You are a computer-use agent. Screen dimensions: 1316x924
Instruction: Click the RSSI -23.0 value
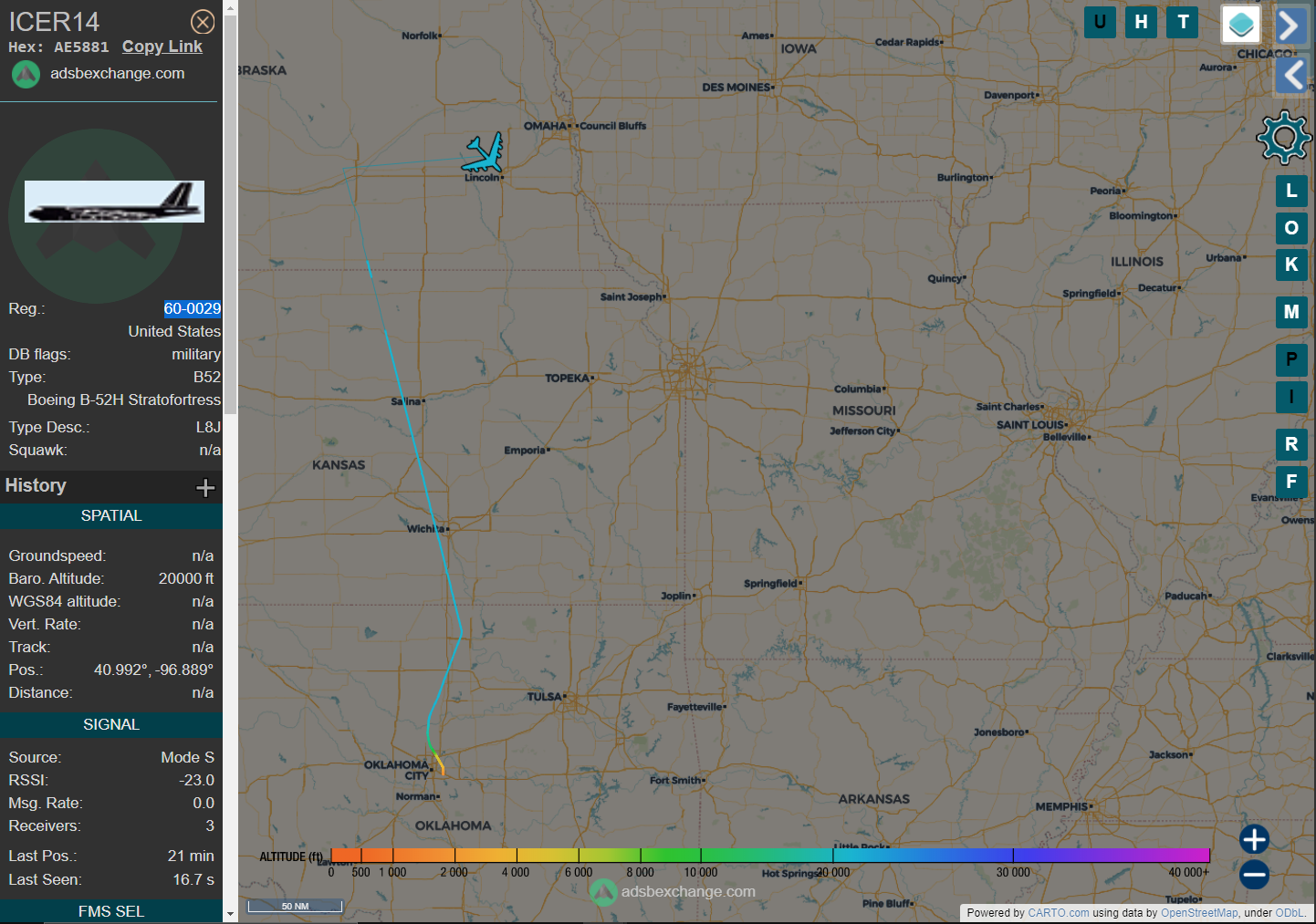pos(197,780)
